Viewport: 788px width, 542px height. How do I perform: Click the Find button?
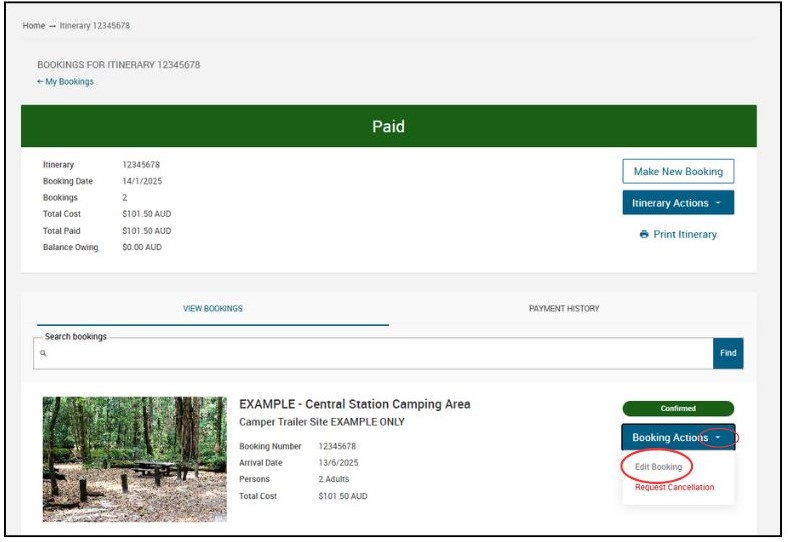[728, 353]
